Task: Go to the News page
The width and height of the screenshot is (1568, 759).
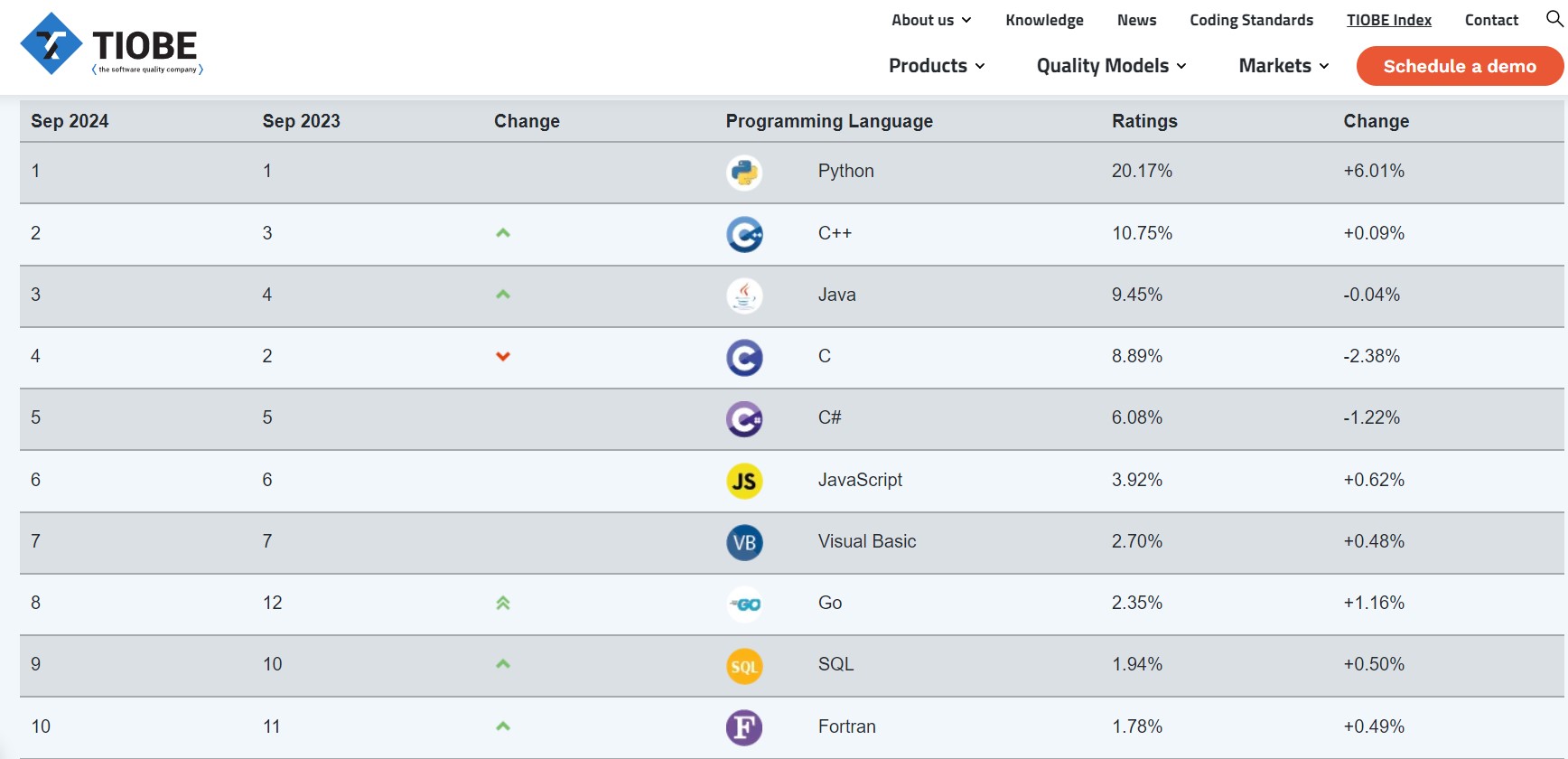Action: point(1136,20)
